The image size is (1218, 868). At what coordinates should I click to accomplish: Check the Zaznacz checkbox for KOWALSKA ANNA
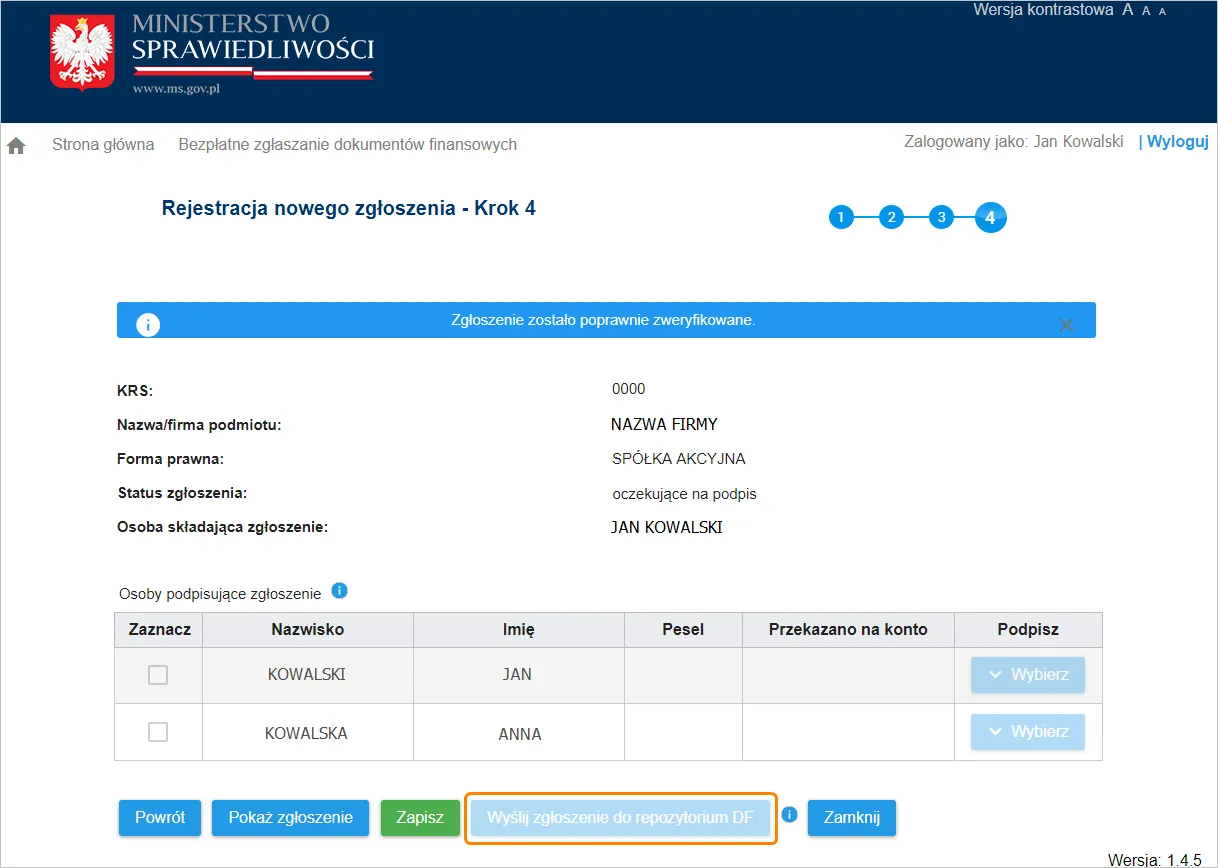click(157, 731)
